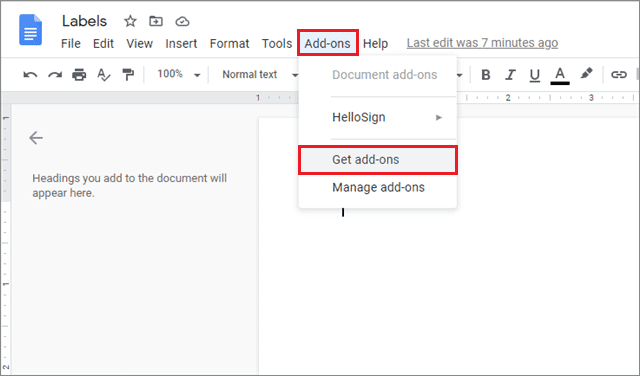Screen dimensions: 640x376
Task: Open Google Docs home icon
Action: pos(31,29)
